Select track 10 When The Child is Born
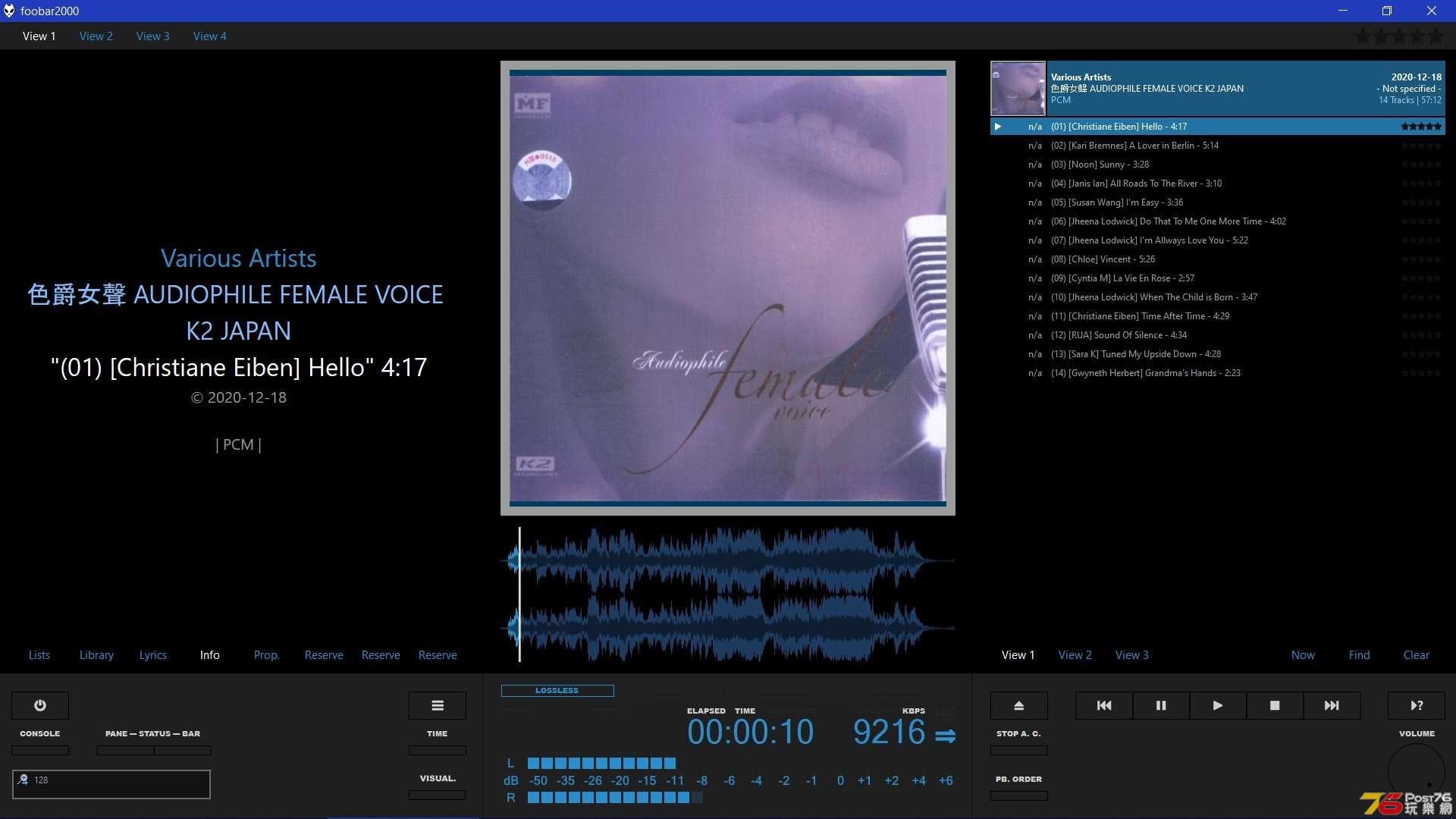1456x819 pixels. click(1218, 297)
